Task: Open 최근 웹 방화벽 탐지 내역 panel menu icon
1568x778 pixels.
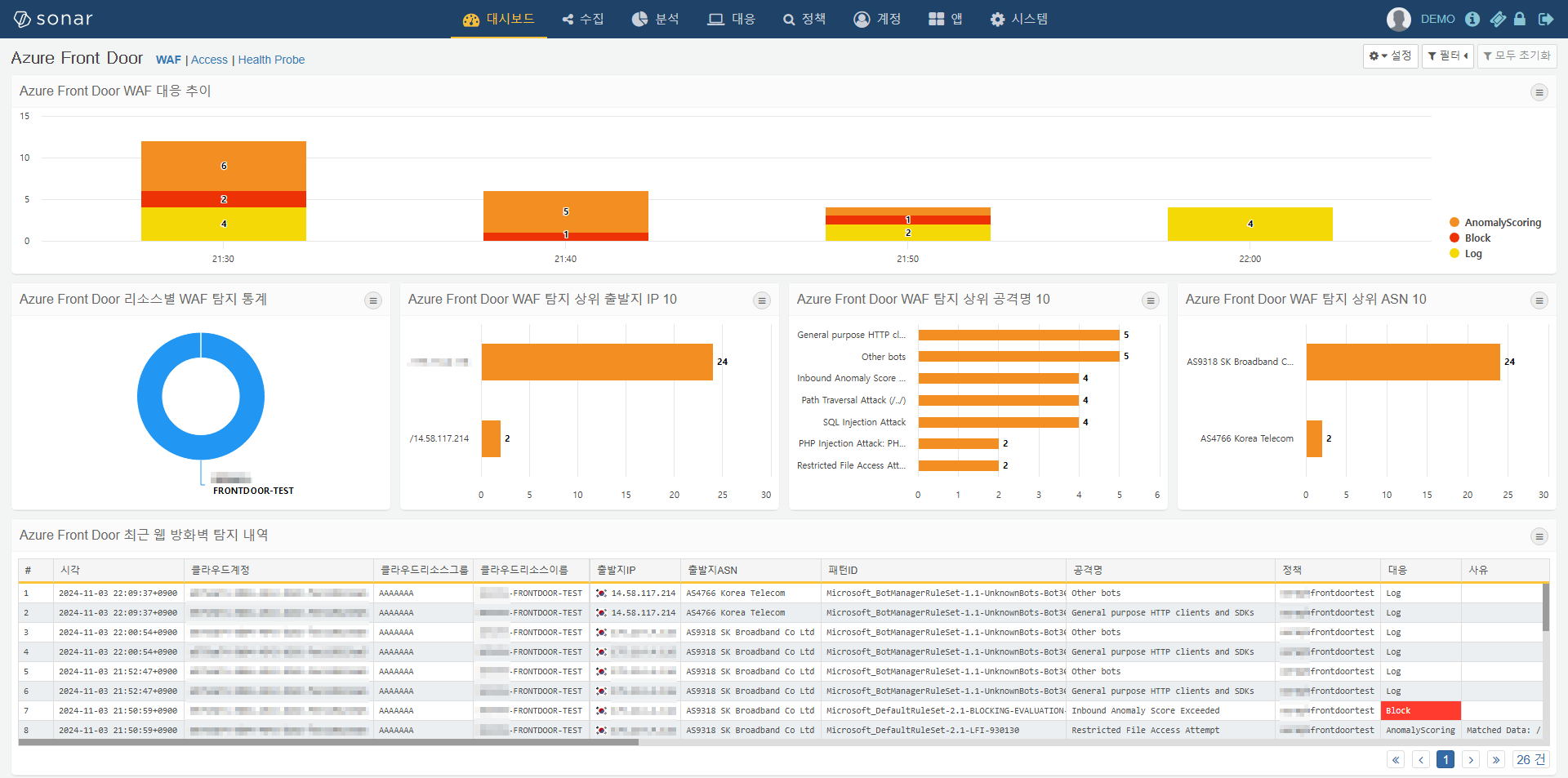Action: [1539, 536]
